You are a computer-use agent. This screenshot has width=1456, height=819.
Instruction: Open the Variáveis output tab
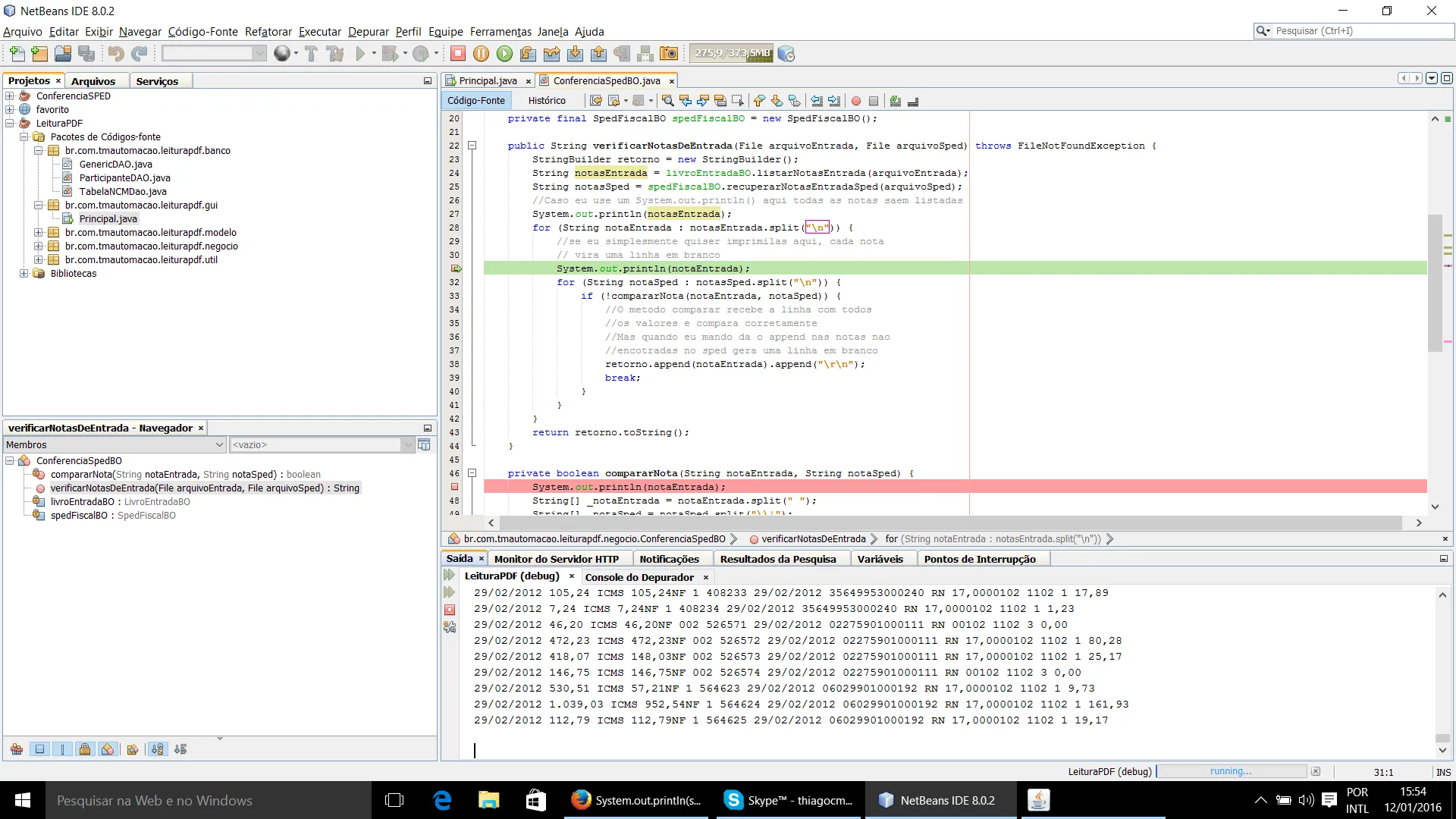point(880,559)
